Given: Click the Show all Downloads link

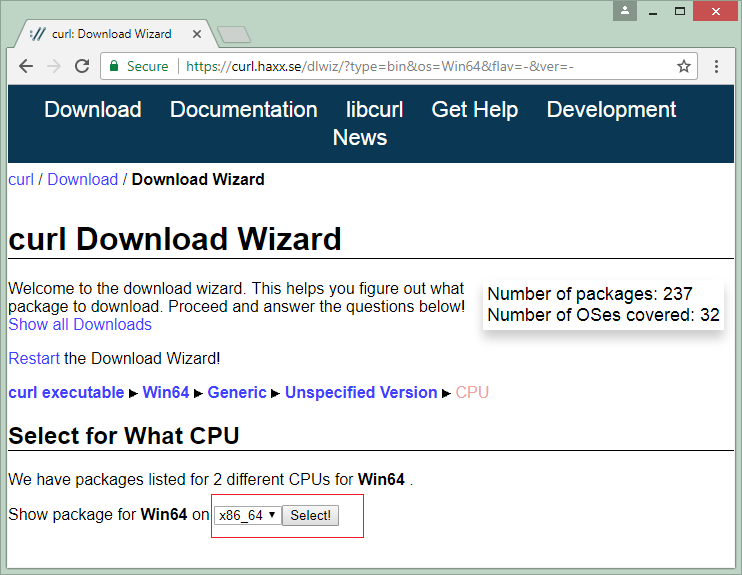Looking at the screenshot, I should (x=80, y=325).
